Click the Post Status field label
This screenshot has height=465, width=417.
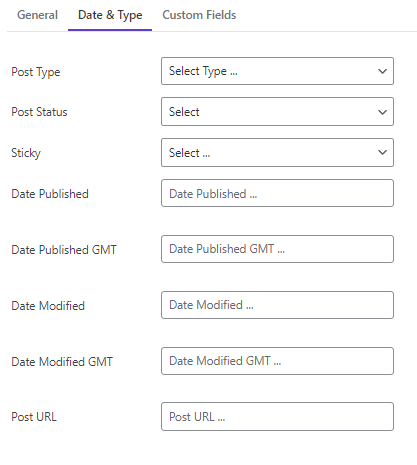(39, 112)
